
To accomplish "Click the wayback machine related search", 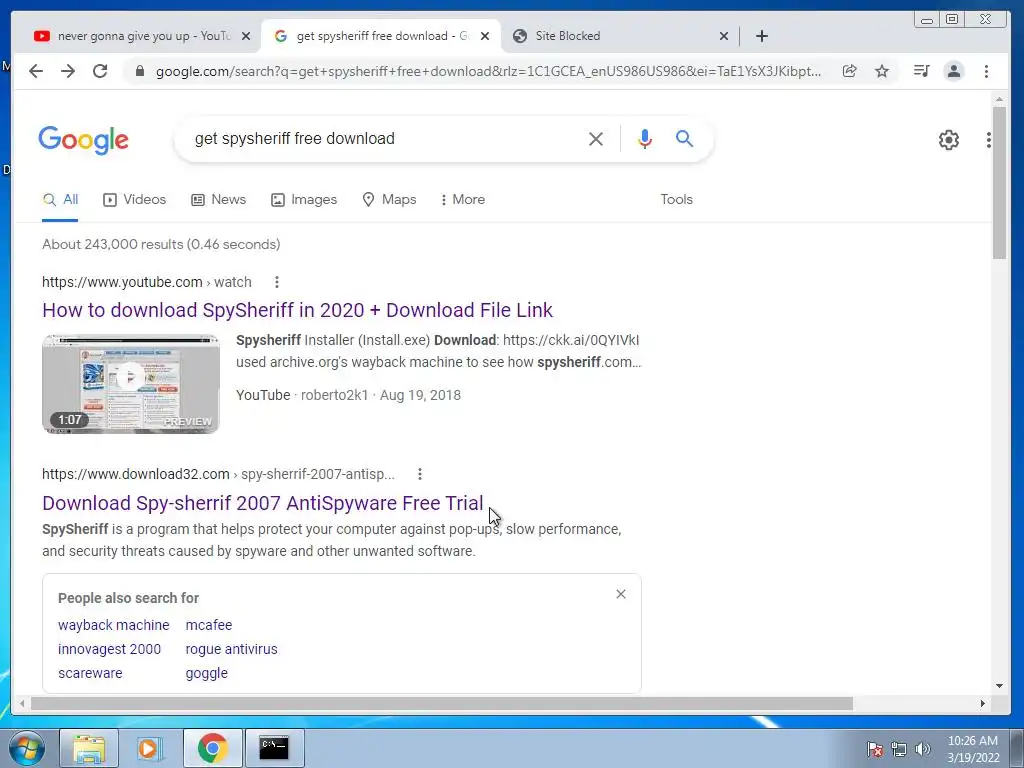I will (x=114, y=625).
